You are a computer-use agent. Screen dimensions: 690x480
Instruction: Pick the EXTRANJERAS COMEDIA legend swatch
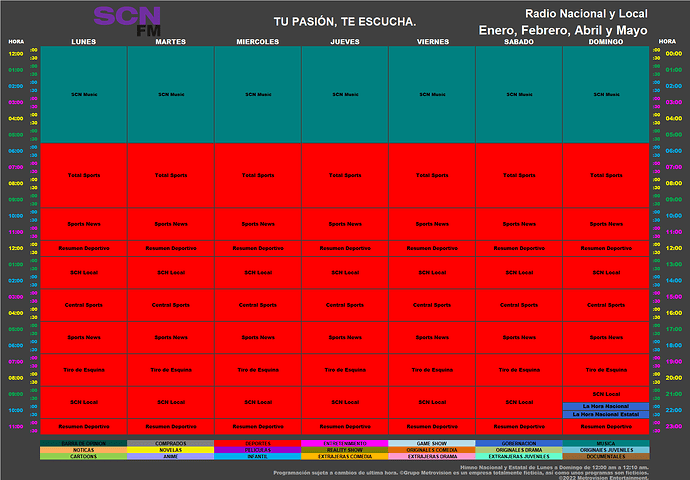pyautogui.click(x=345, y=457)
